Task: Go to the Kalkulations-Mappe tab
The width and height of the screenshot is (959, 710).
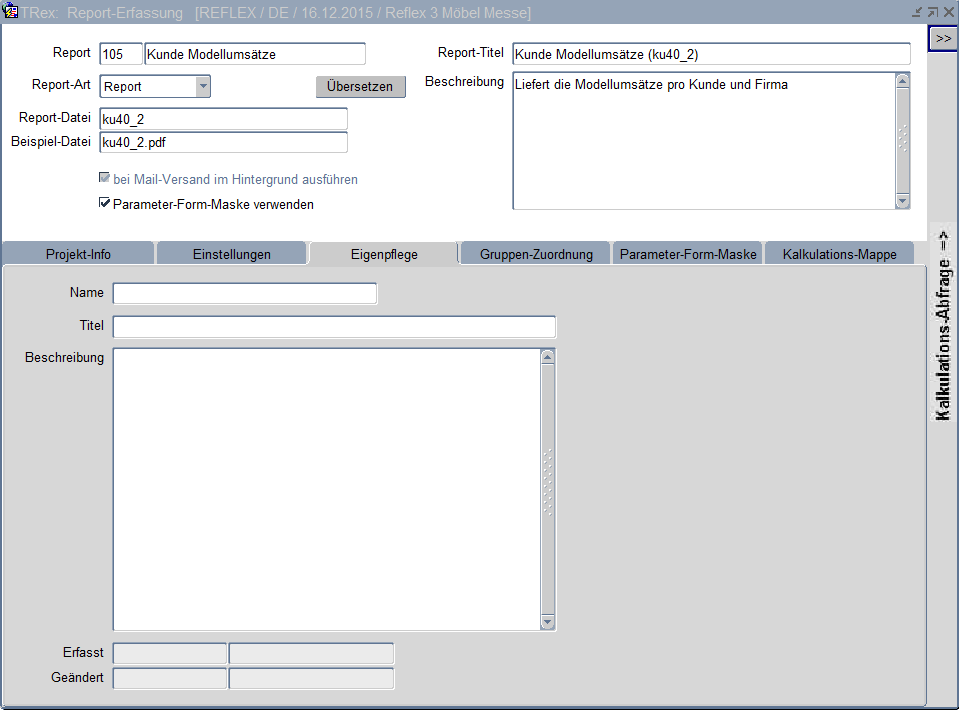Action: 839,254
